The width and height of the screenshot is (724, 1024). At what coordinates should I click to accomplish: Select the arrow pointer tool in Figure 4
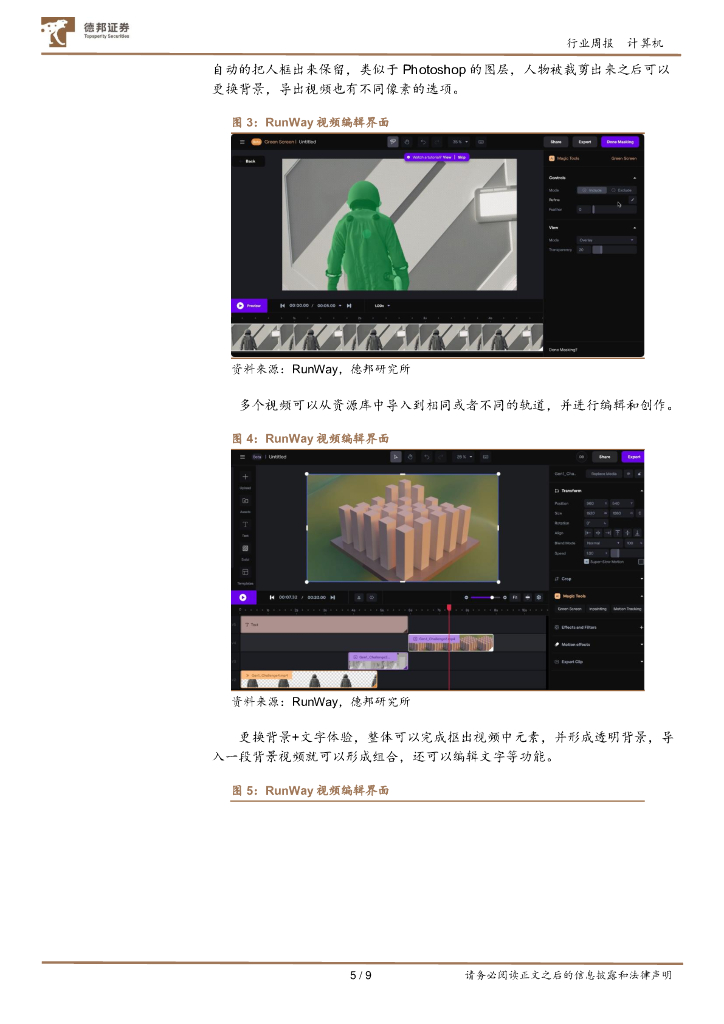[396, 457]
